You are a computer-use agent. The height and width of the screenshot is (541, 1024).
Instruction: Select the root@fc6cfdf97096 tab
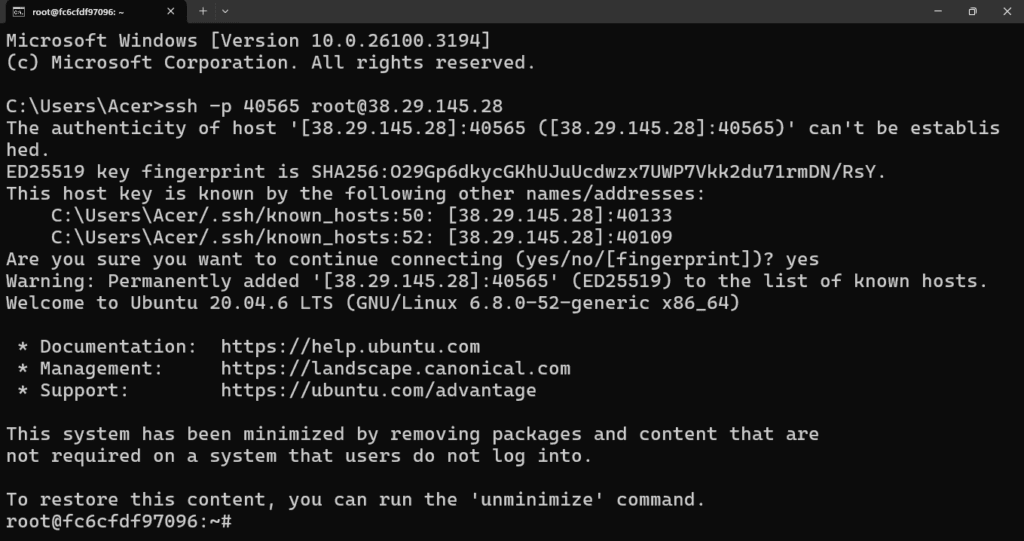tap(93, 12)
